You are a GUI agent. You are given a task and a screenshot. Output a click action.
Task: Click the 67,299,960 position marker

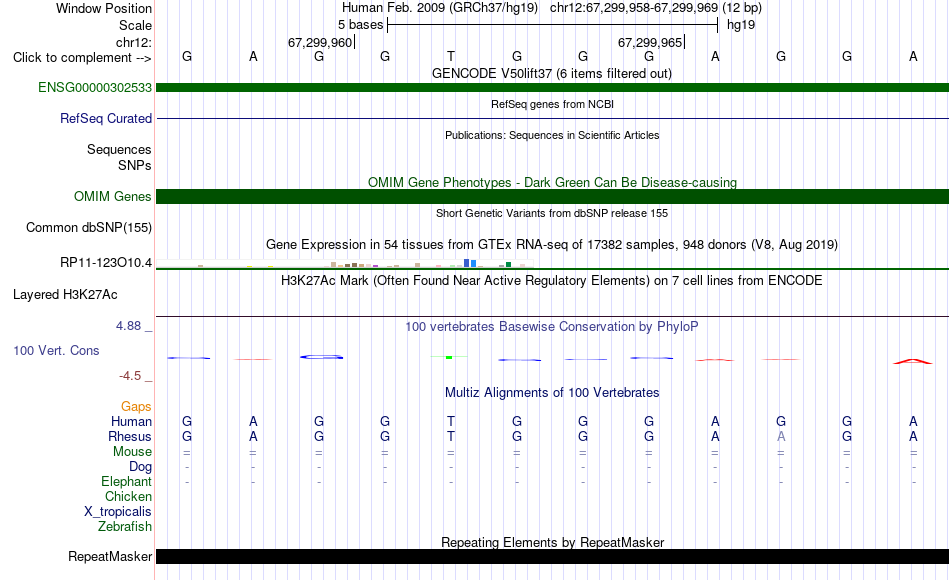(320, 42)
